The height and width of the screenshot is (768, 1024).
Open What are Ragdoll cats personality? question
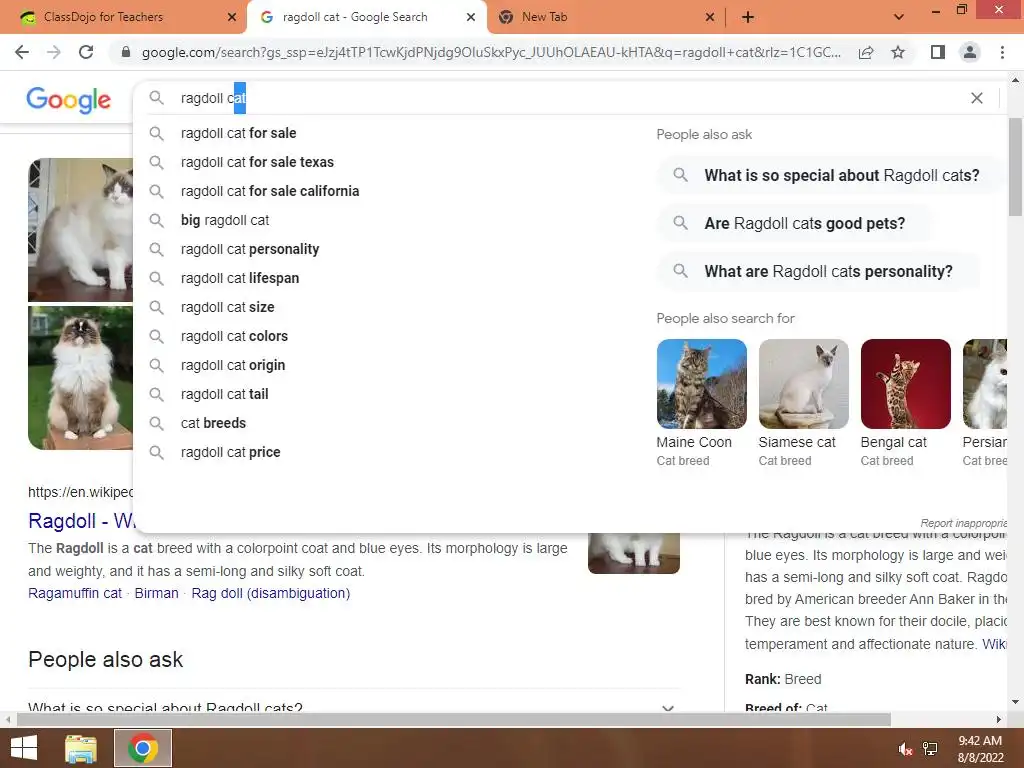818,272
